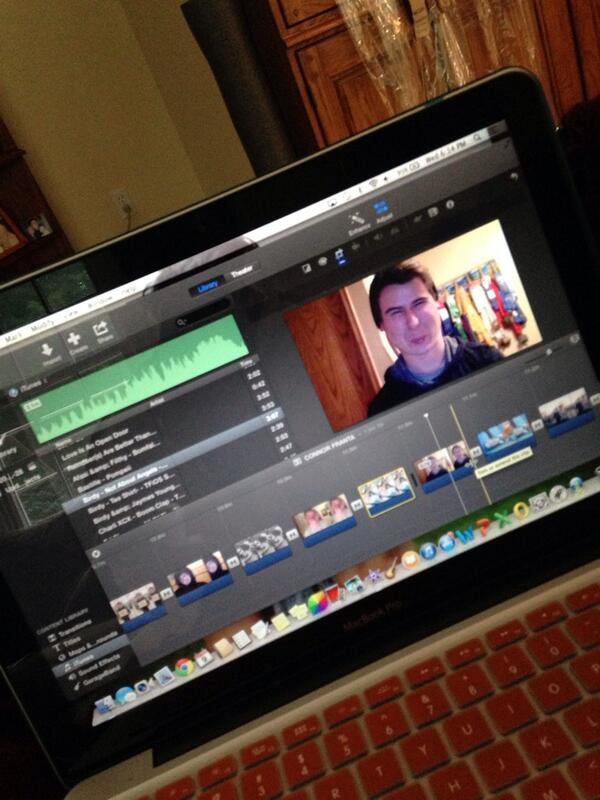Click the revert curved arrow
This screenshot has width=600, height=800.
pos(514,177)
